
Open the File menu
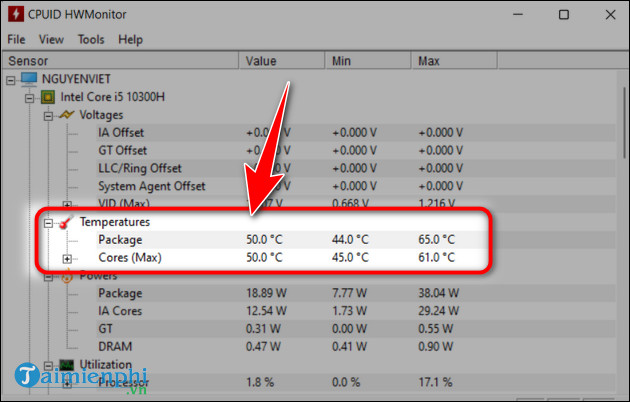click(16, 39)
